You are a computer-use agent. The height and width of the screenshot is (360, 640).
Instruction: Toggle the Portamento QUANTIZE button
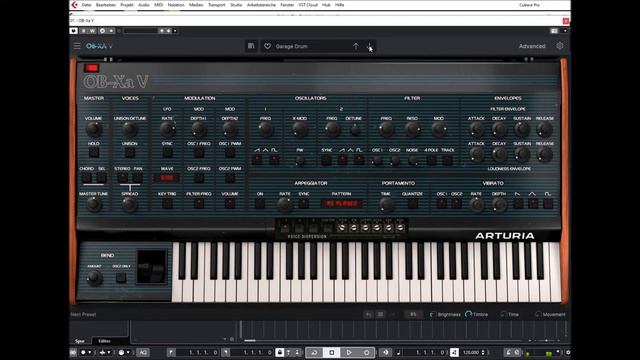click(412, 203)
